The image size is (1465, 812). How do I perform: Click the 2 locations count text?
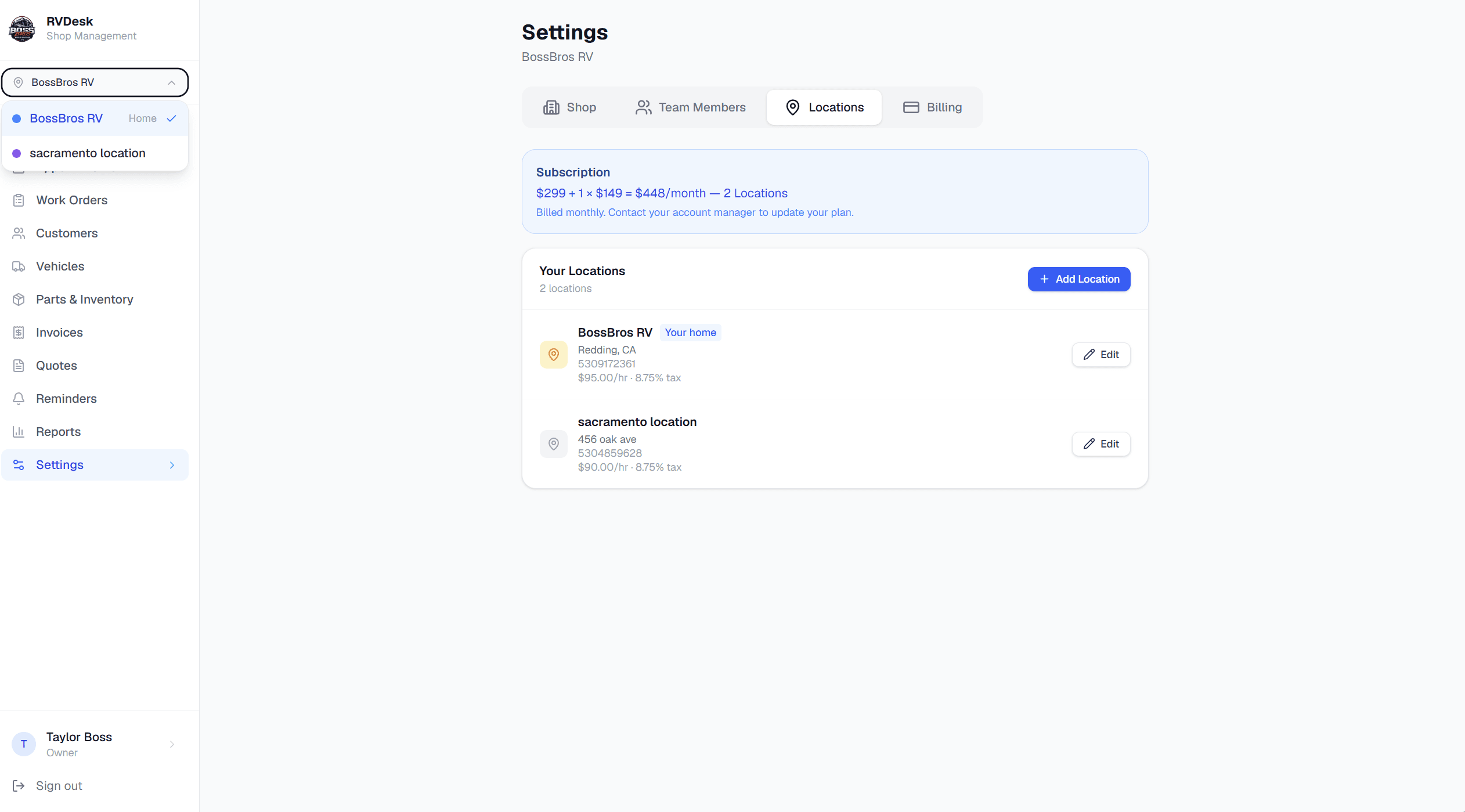click(566, 288)
